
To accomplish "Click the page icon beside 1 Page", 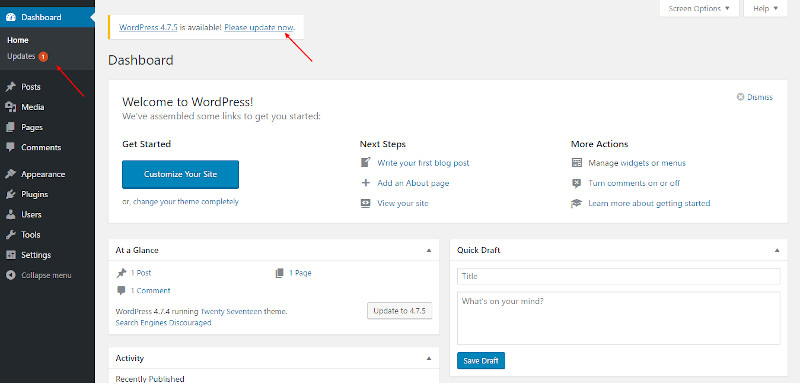I will [280, 273].
